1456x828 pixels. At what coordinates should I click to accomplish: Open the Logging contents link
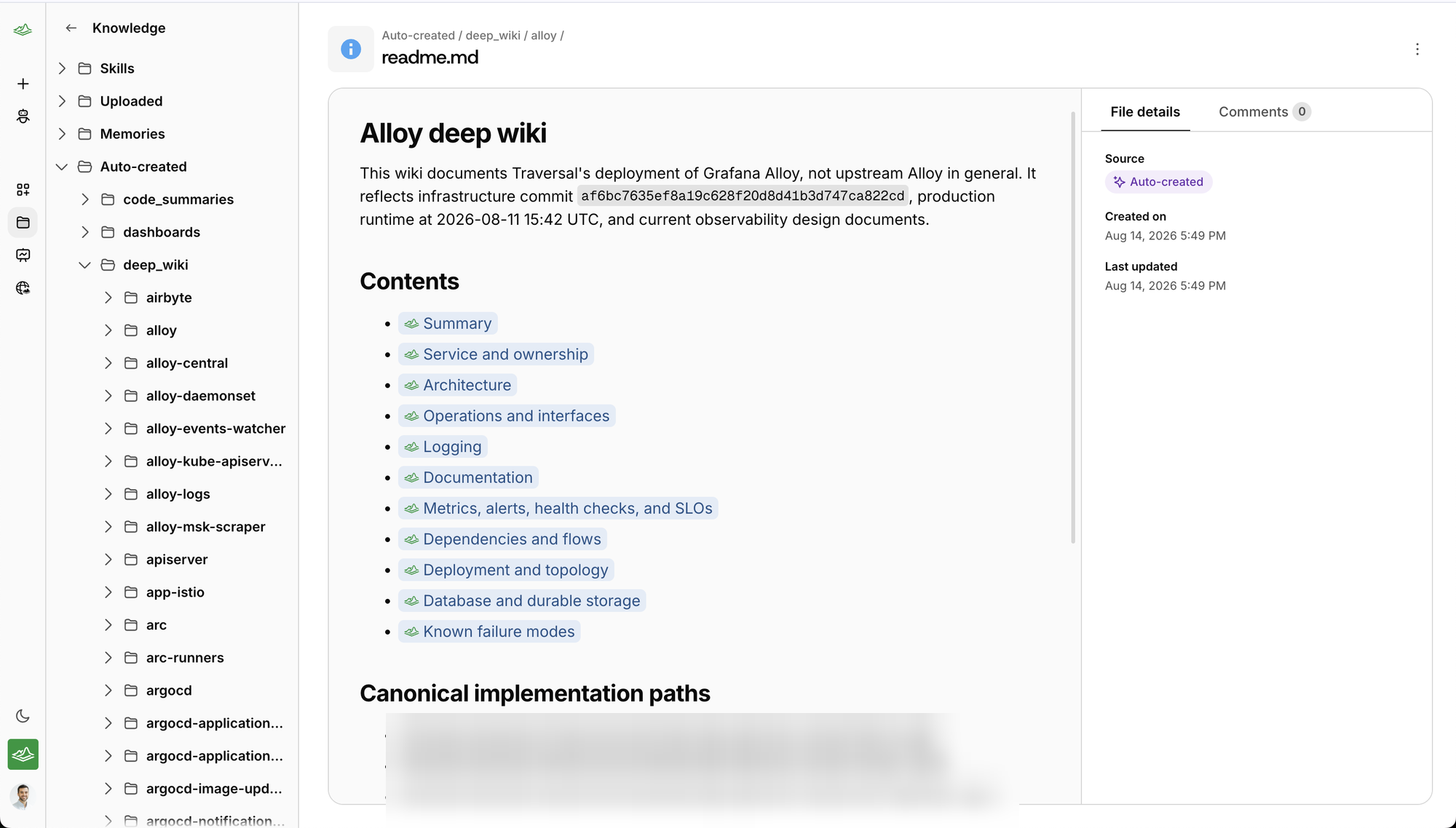point(443,447)
